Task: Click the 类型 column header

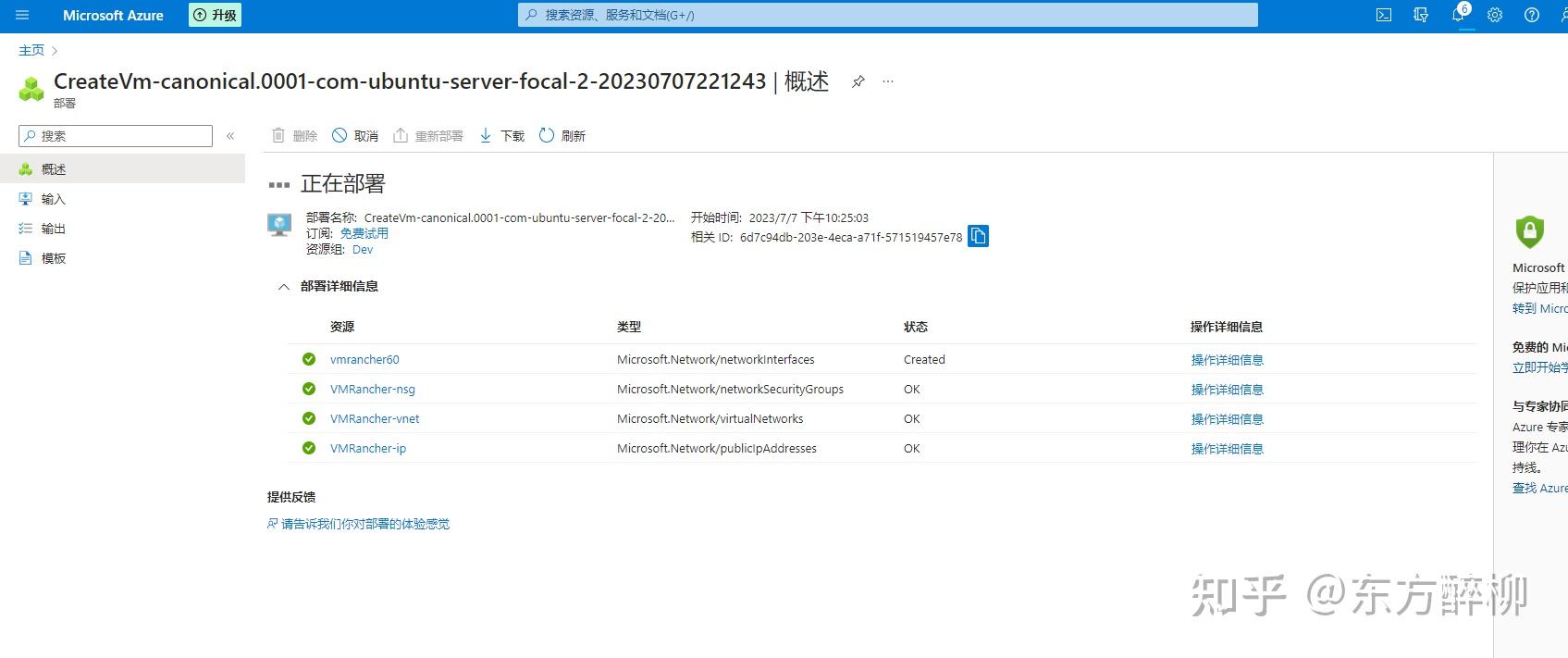Action: point(629,327)
